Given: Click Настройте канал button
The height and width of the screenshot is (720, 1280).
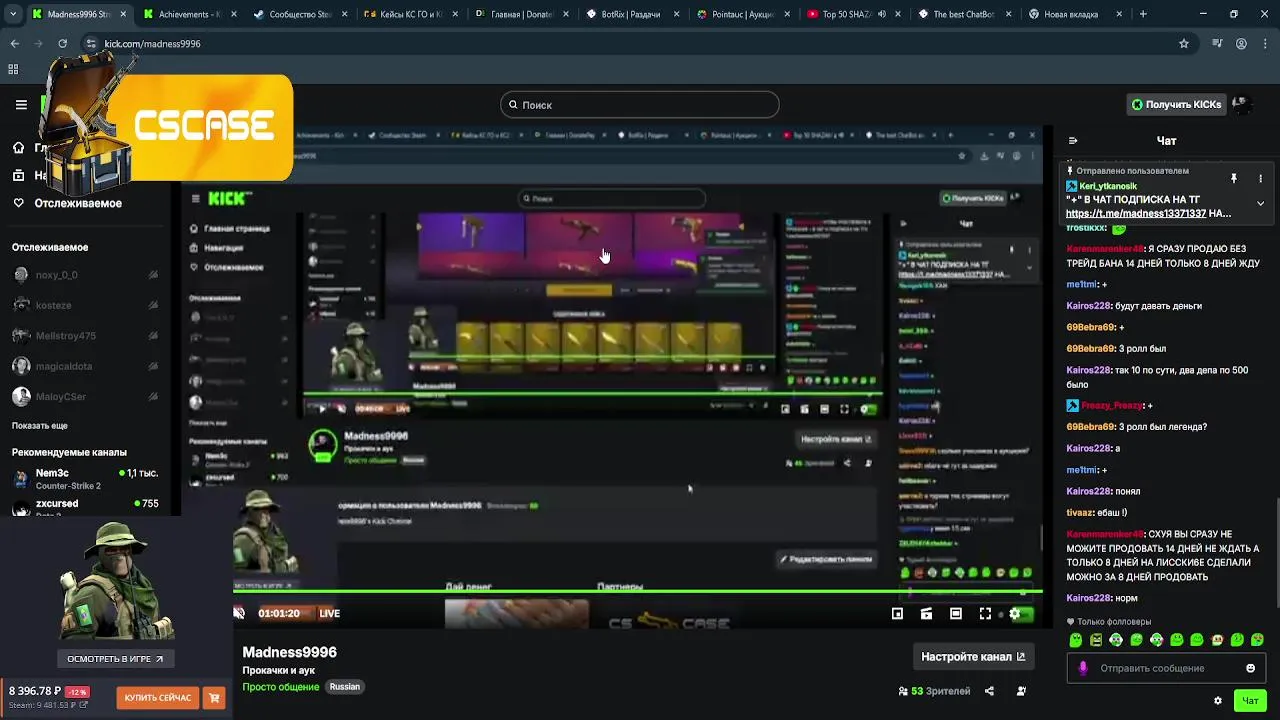Looking at the screenshot, I should point(973,657).
